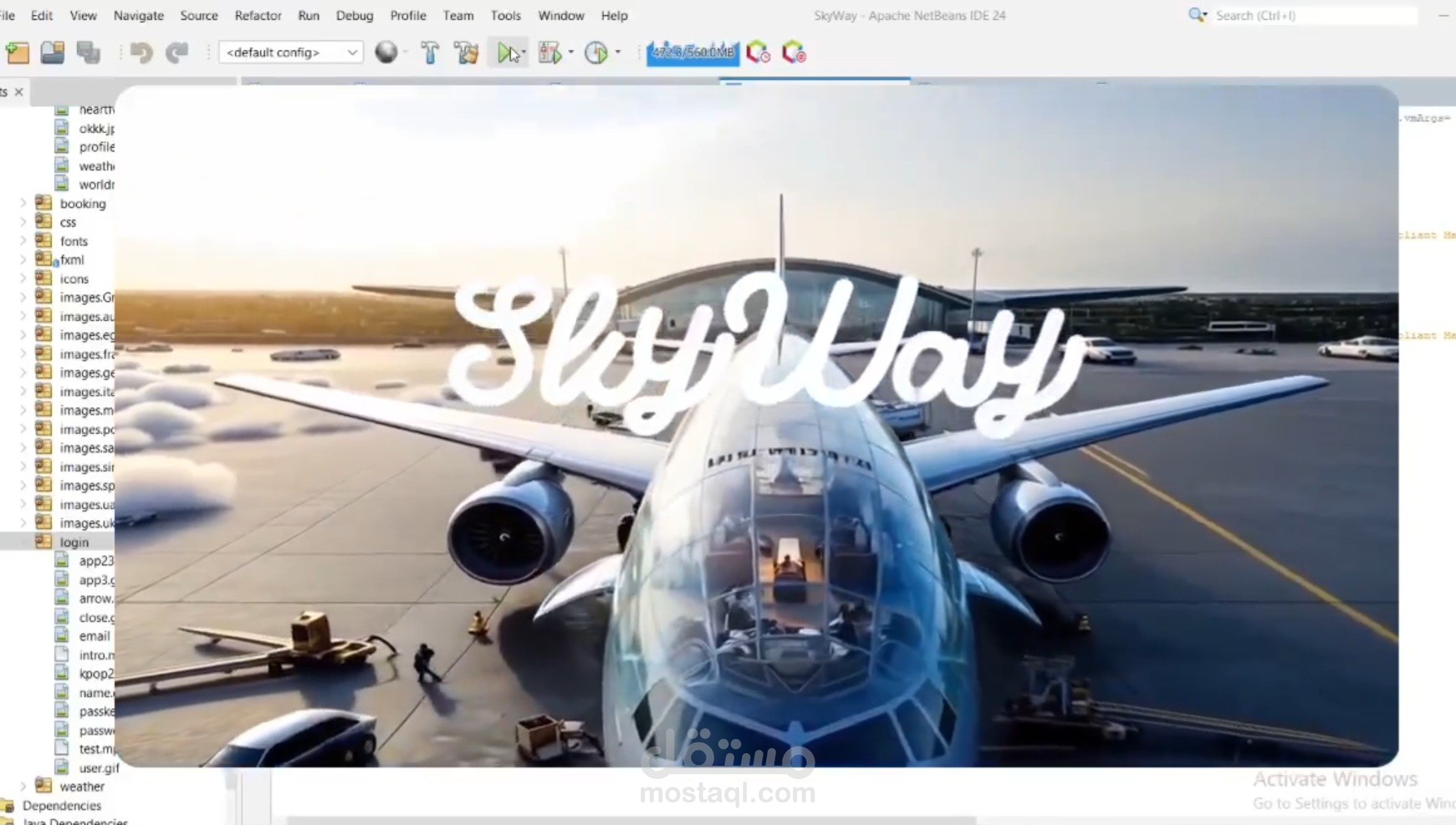
Task: Expand the icons package node
Action: (x=23, y=278)
